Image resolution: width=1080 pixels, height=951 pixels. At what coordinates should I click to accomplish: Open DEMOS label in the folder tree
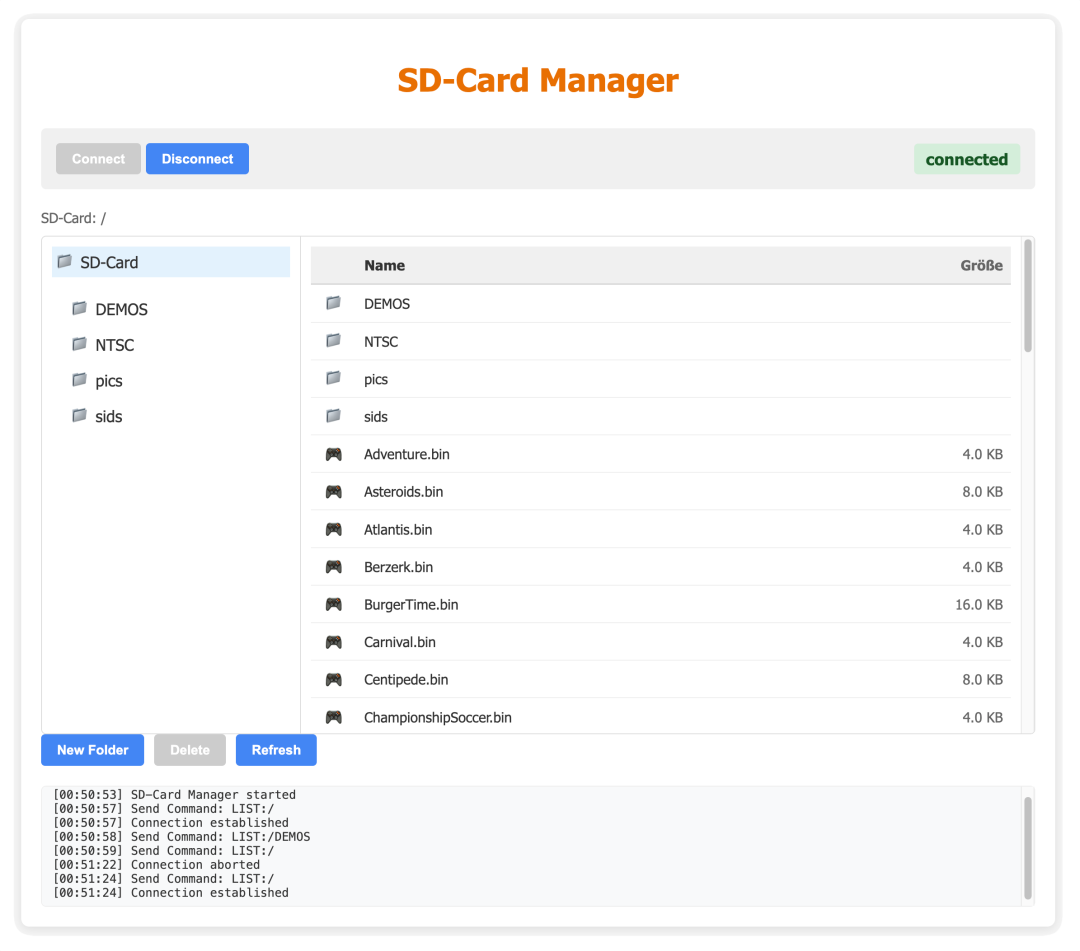coord(121,309)
